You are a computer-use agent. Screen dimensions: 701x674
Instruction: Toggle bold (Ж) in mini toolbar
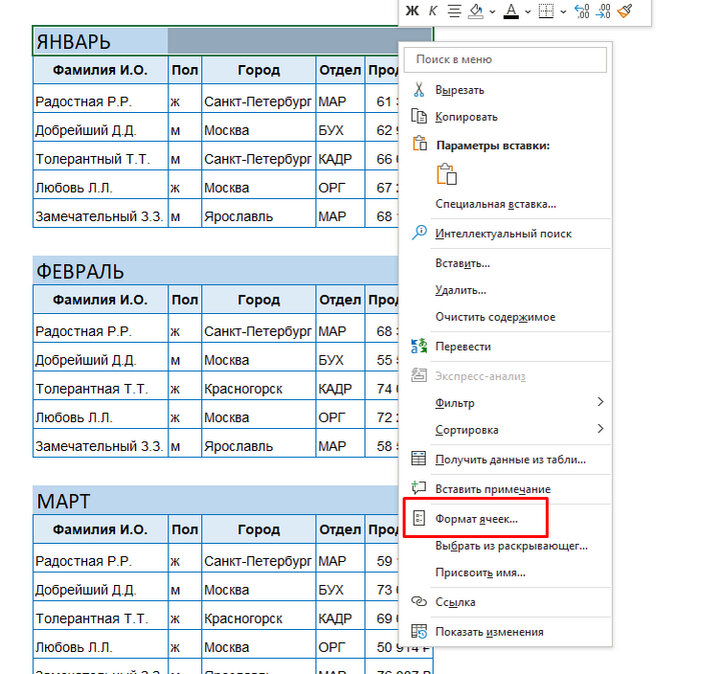pyautogui.click(x=412, y=11)
